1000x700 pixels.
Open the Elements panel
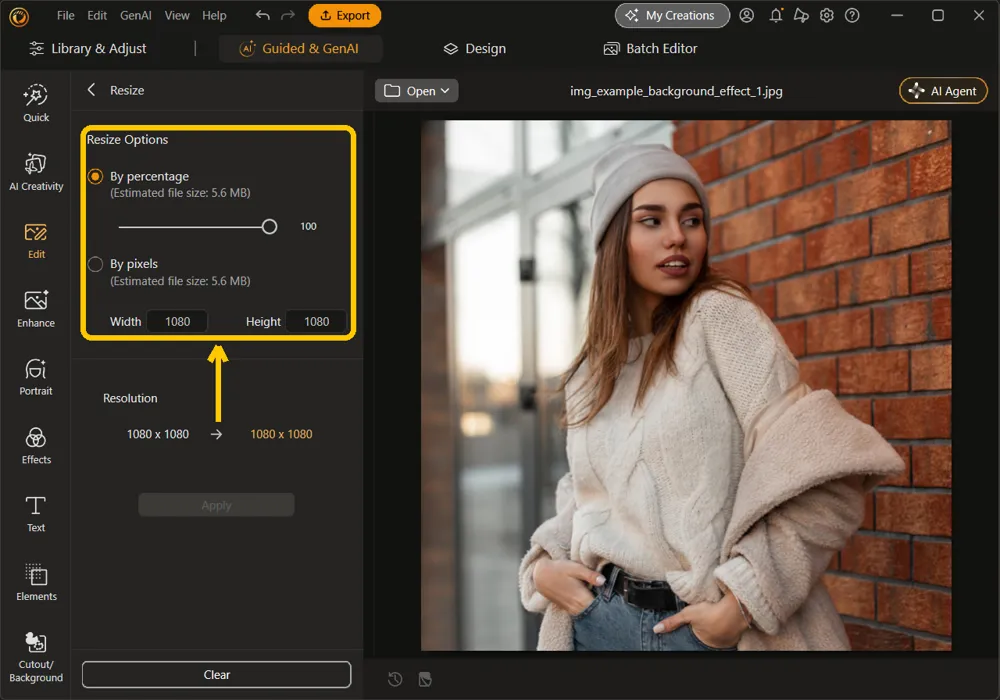36,582
